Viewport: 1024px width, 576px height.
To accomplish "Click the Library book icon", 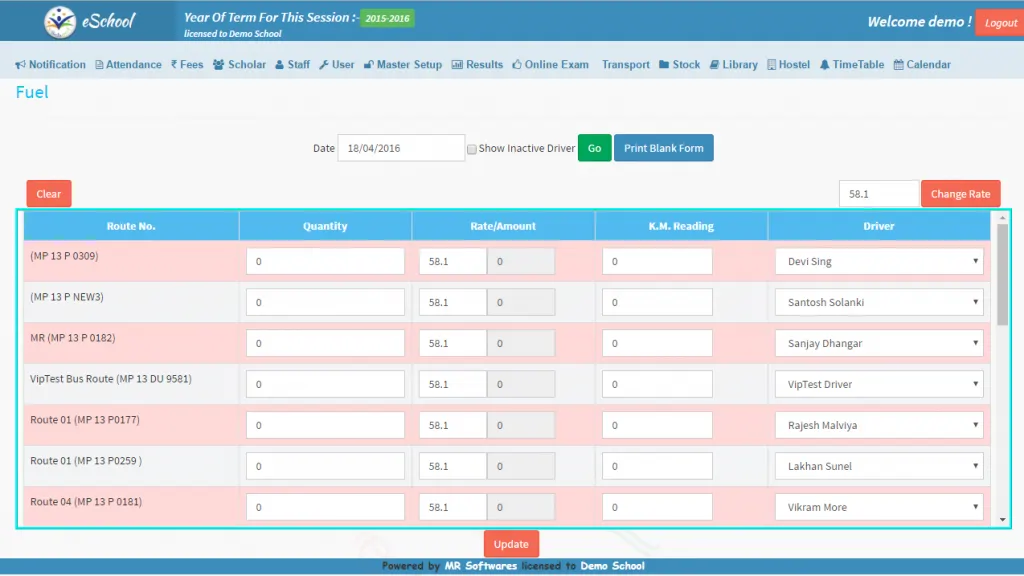I will point(714,65).
